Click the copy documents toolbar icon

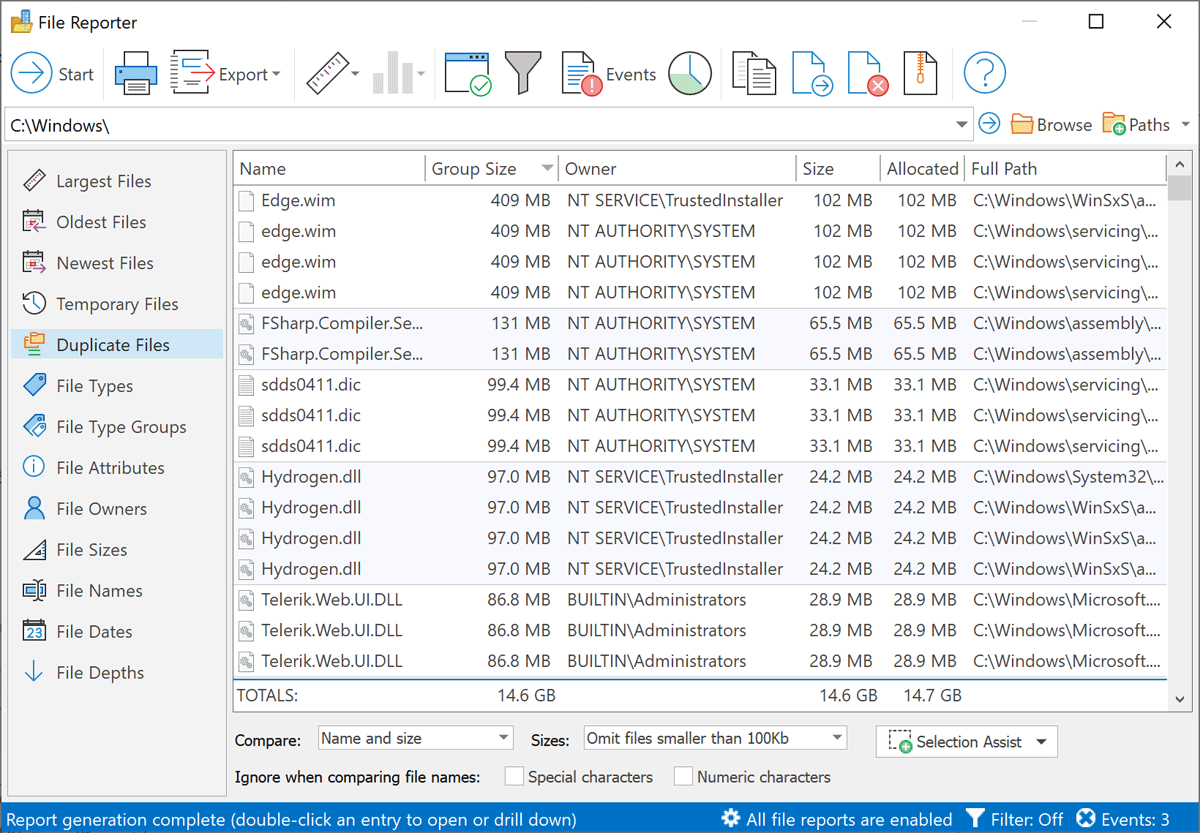tap(754, 74)
